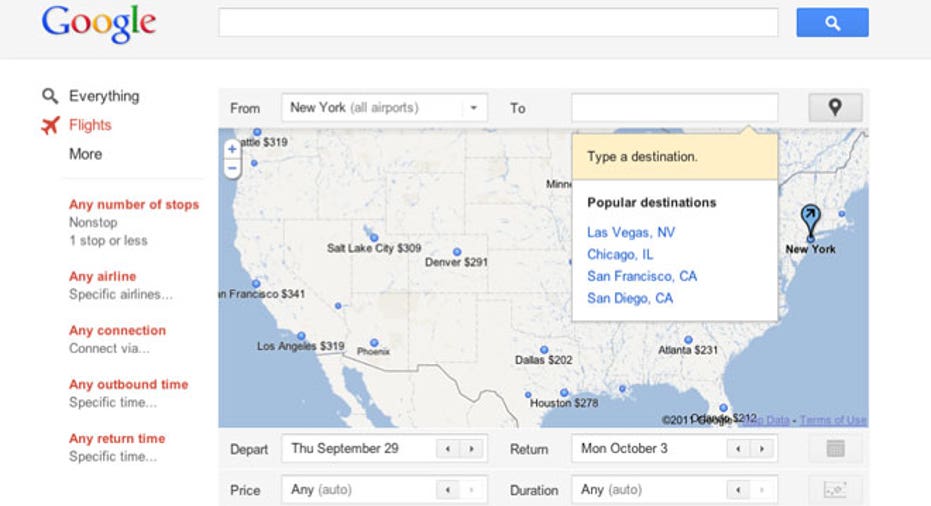
Task: Focus the To destination input field
Action: coord(674,107)
